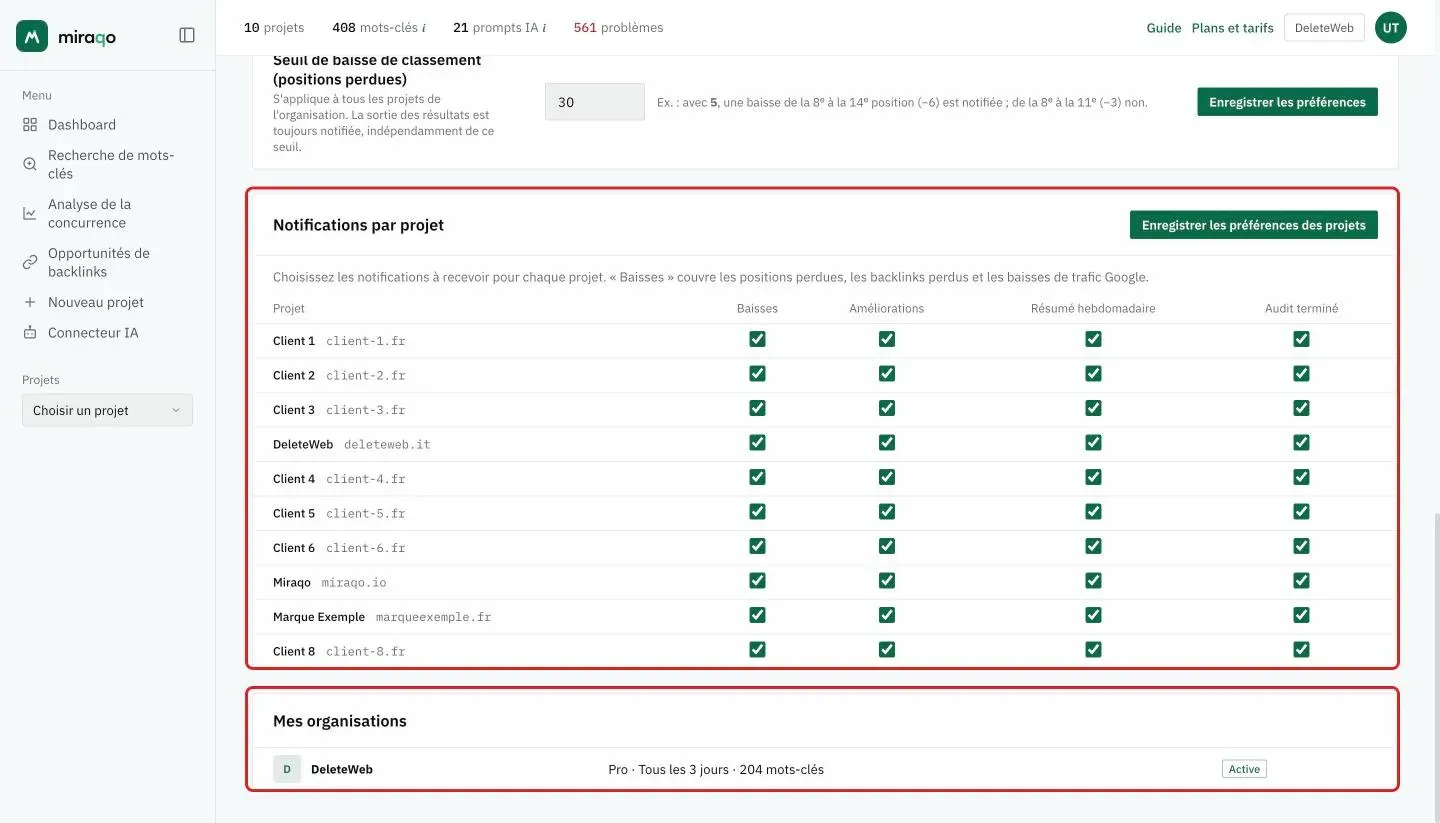Open the UT user avatar menu
This screenshot has width=1440, height=823.
point(1391,28)
